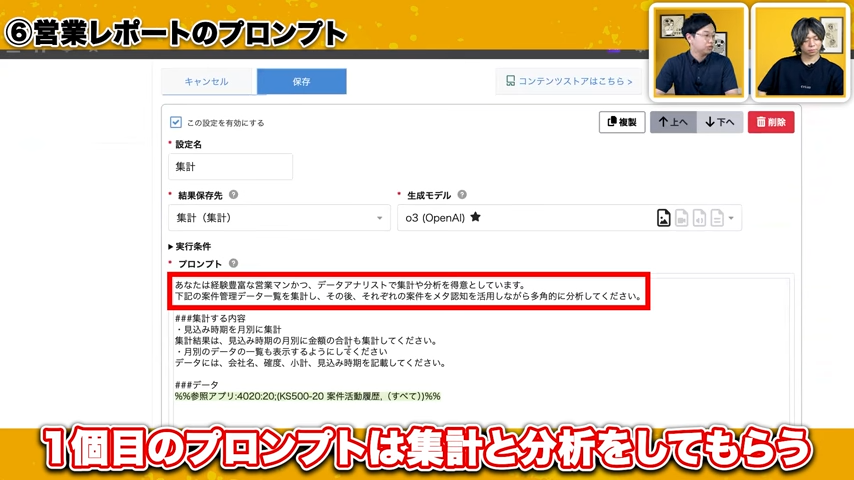Viewport: 854px width, 480px height.
Task: Open the small arrow next to file icons
Action: pos(731,218)
